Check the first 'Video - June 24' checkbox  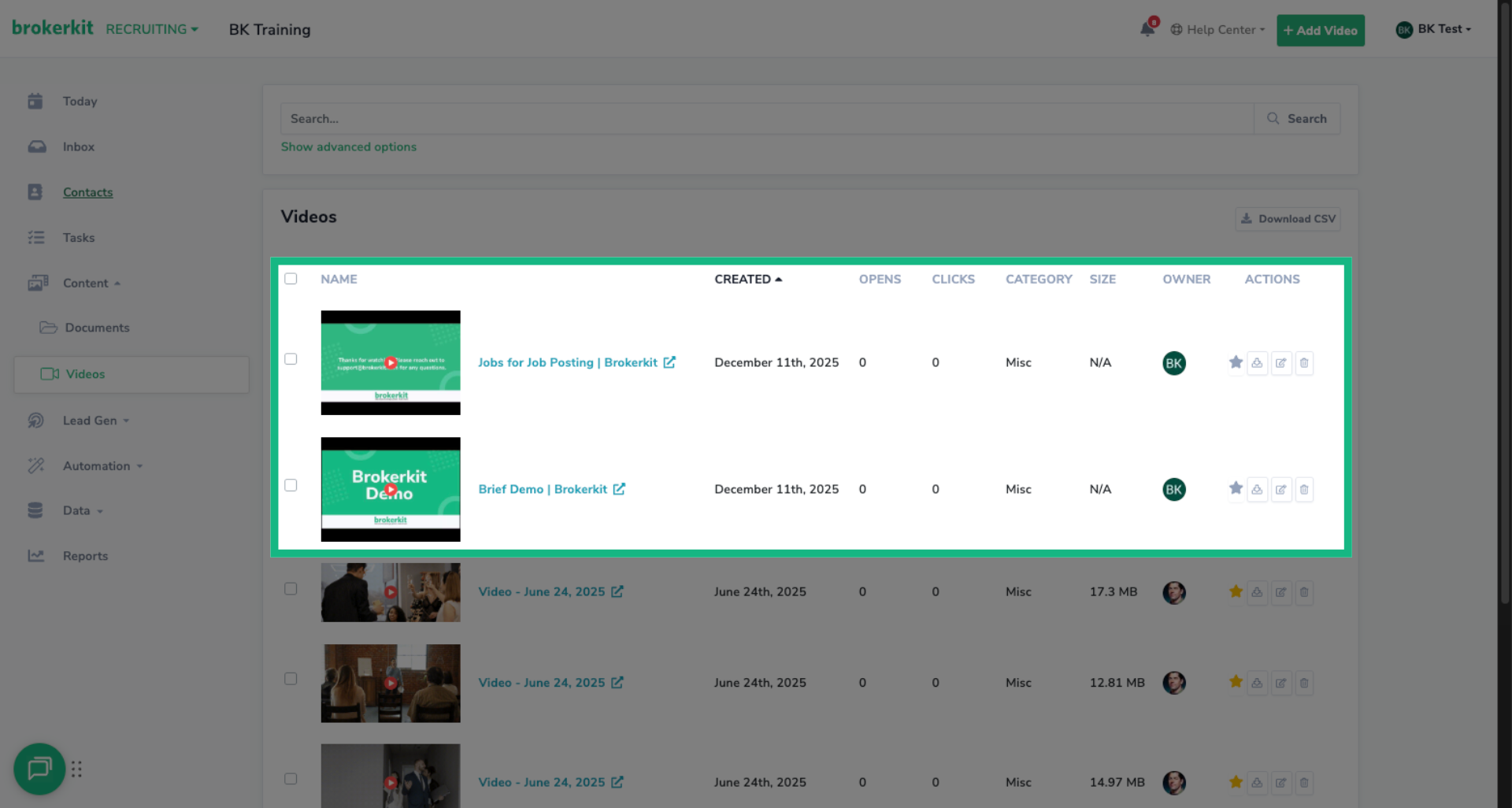click(291, 588)
